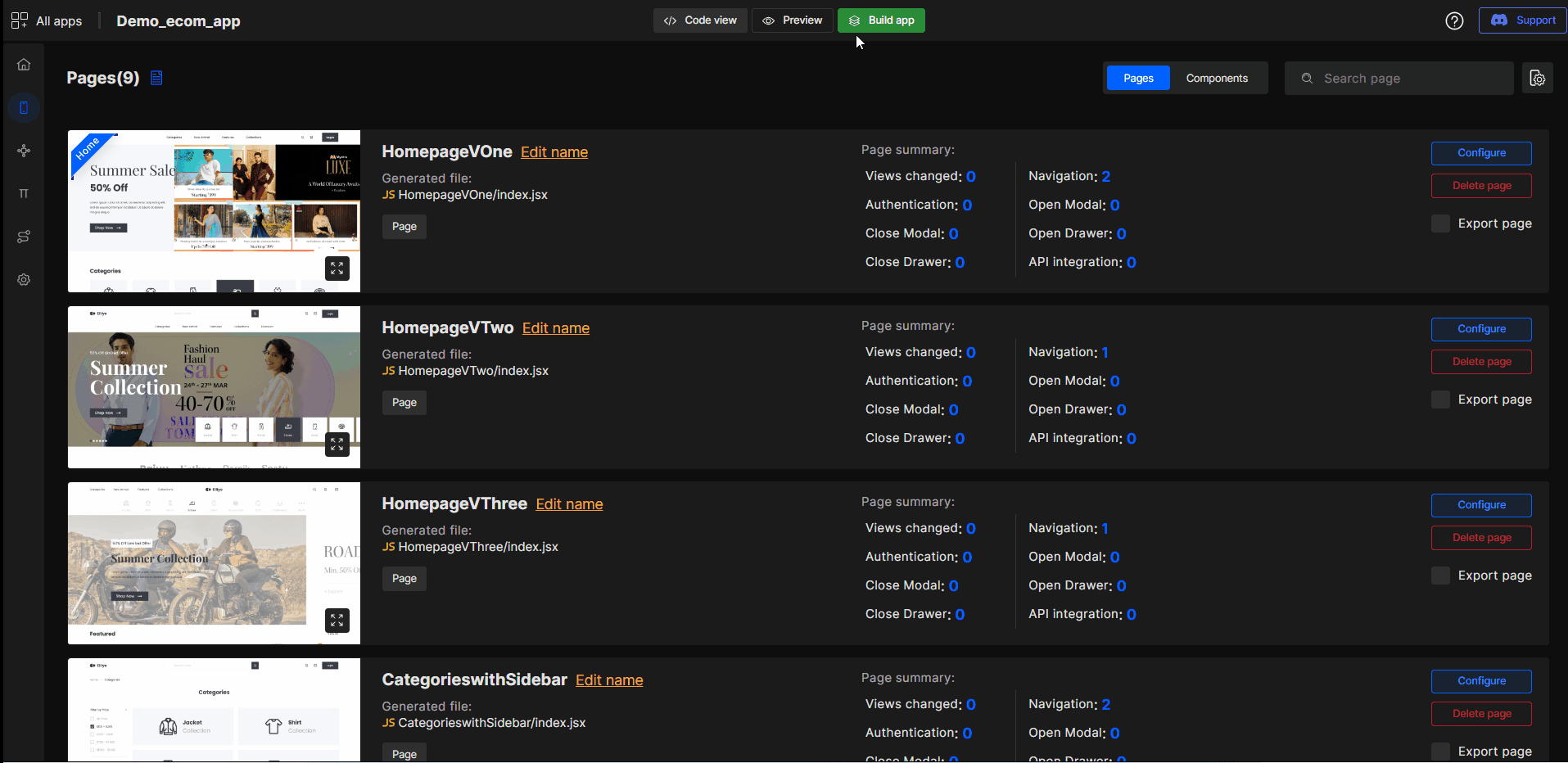The height and width of the screenshot is (763, 1568).
Task: Select the Pages tab
Action: (1137, 78)
